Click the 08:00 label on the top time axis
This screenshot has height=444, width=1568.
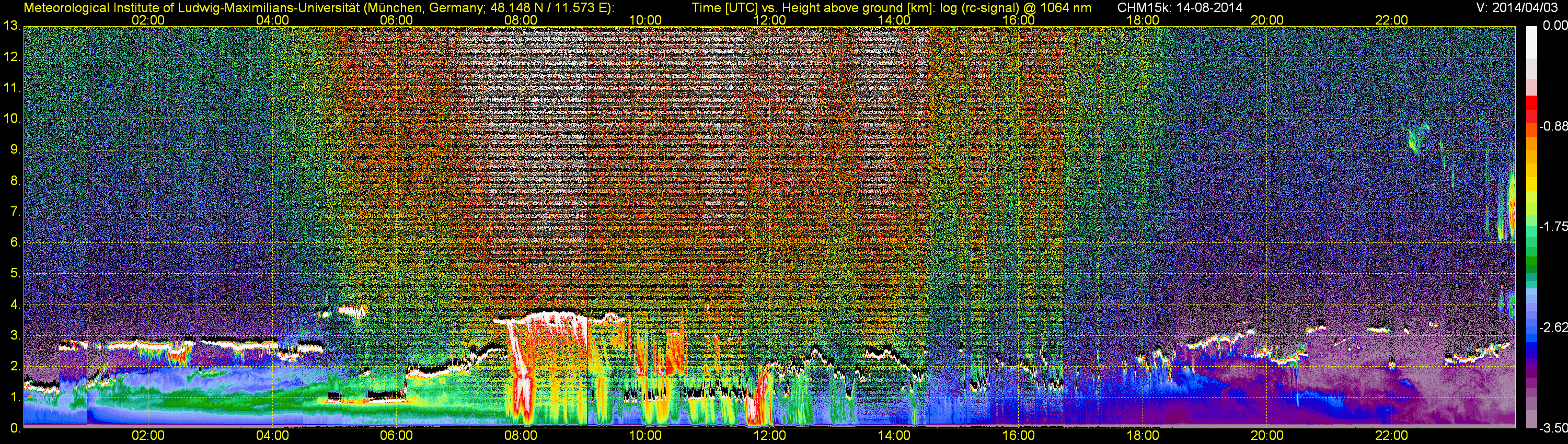[521, 20]
